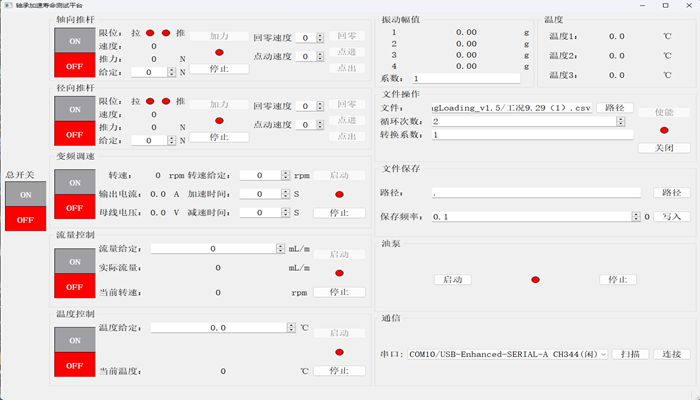Screen dimensions: 700x400
Task: Click the app icon in the title bar
Action: (7, 5)
